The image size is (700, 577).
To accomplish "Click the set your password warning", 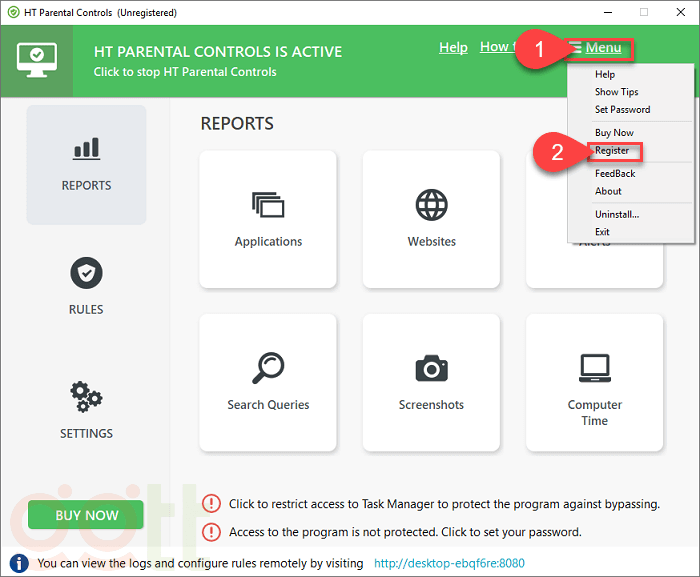I will point(404,532).
